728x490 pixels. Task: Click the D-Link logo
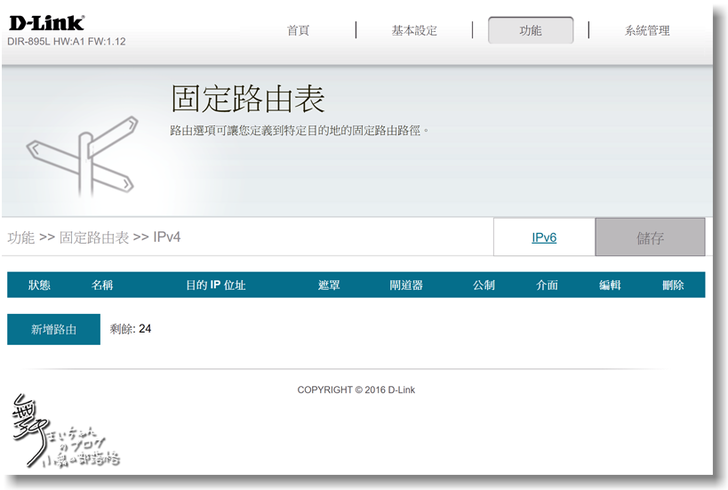click(x=46, y=22)
